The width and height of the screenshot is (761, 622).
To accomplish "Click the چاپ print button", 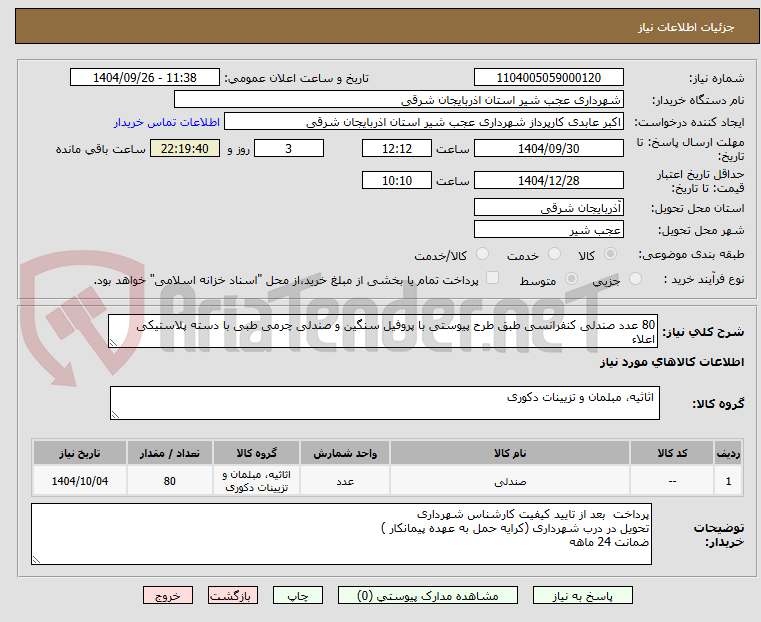I will click(x=298, y=595).
